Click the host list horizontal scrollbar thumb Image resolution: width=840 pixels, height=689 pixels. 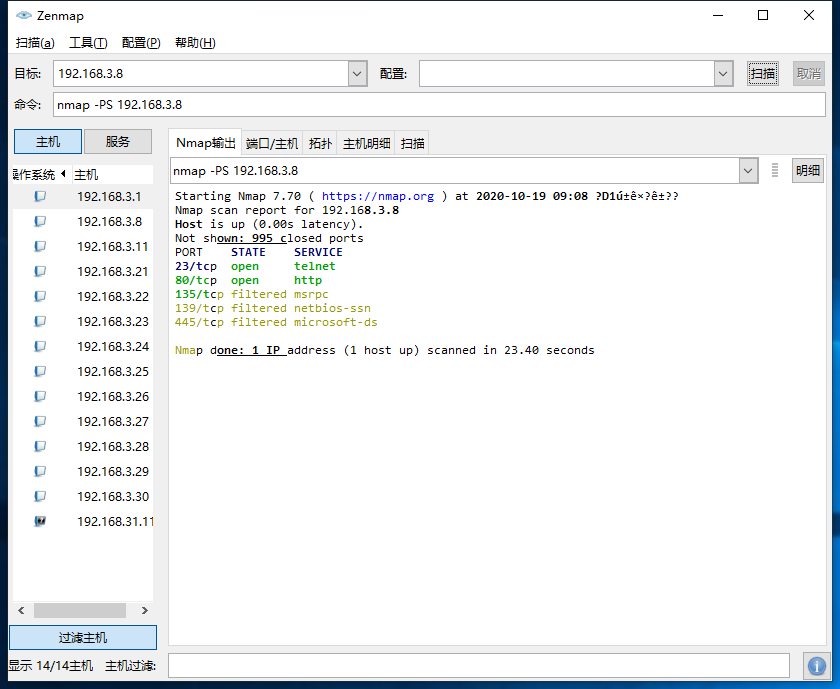coord(80,610)
